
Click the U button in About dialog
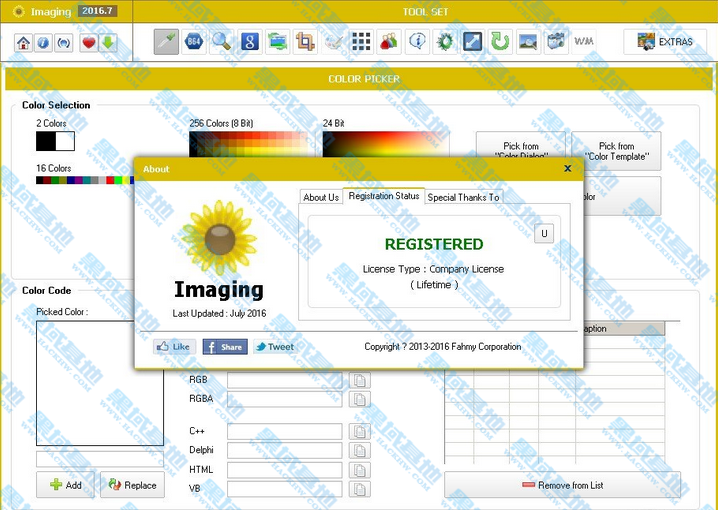pos(544,233)
